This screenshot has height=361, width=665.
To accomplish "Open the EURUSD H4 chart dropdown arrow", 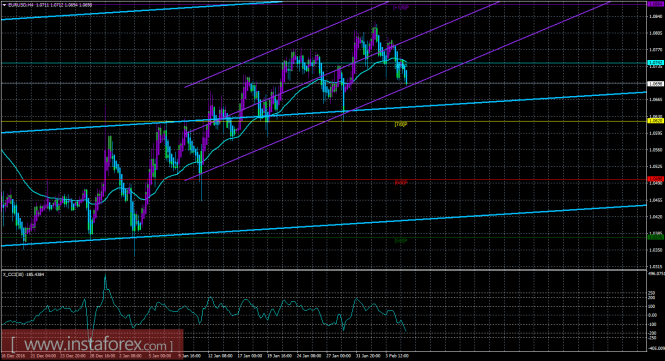I will click(x=4, y=5).
